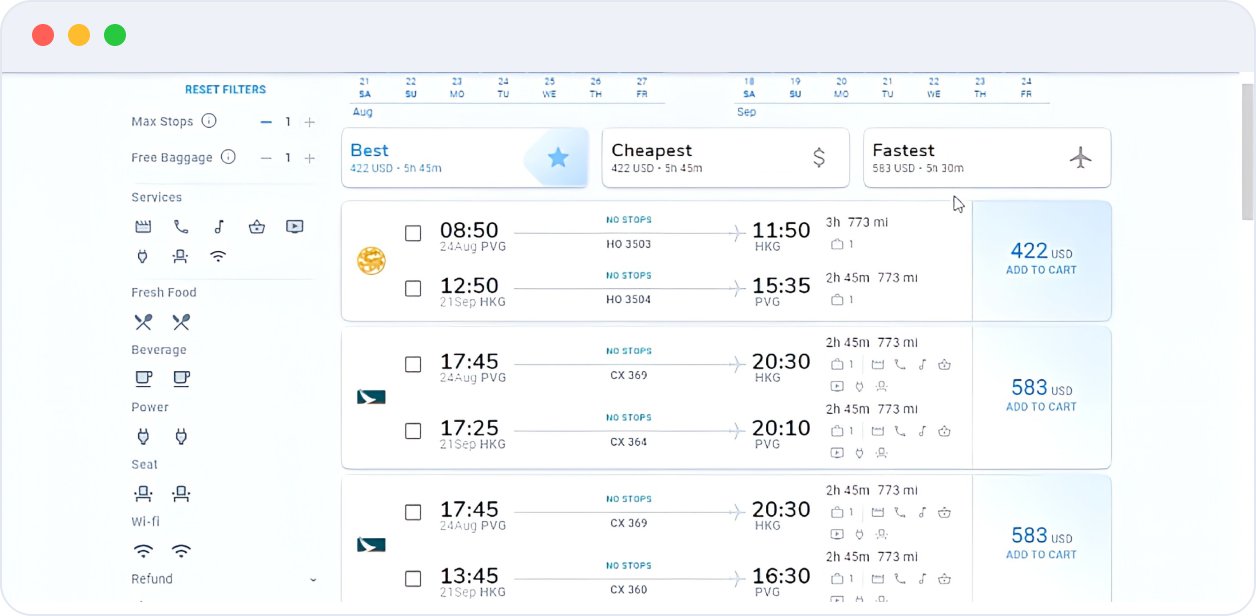Decrease Free Baggage with the minus button
Screen dimensions: 1256x616
pyautogui.click(x=266, y=158)
